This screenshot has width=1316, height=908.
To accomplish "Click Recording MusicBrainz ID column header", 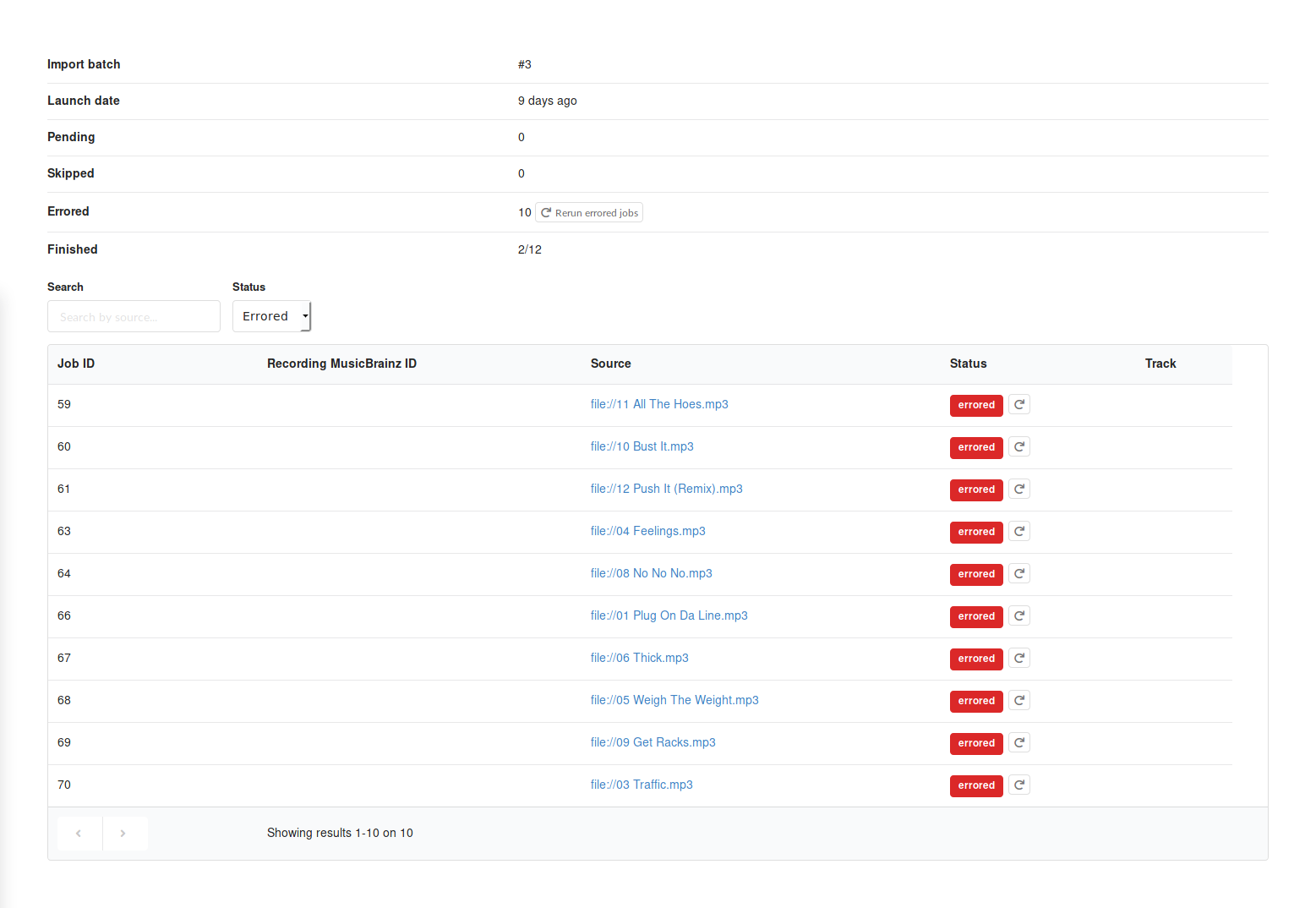I will pyautogui.click(x=341, y=364).
